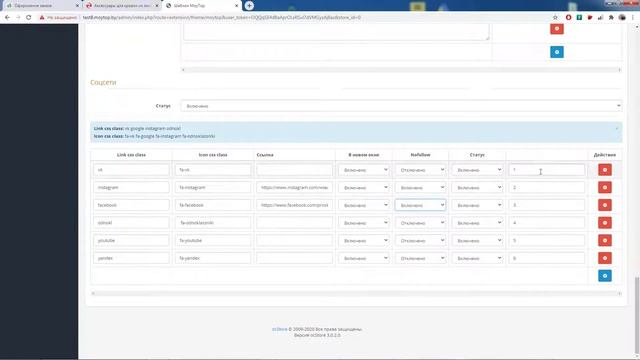Viewport: 640px width, 360px height.
Task: Open Статус dropdown for facebook row
Action: click(477, 205)
